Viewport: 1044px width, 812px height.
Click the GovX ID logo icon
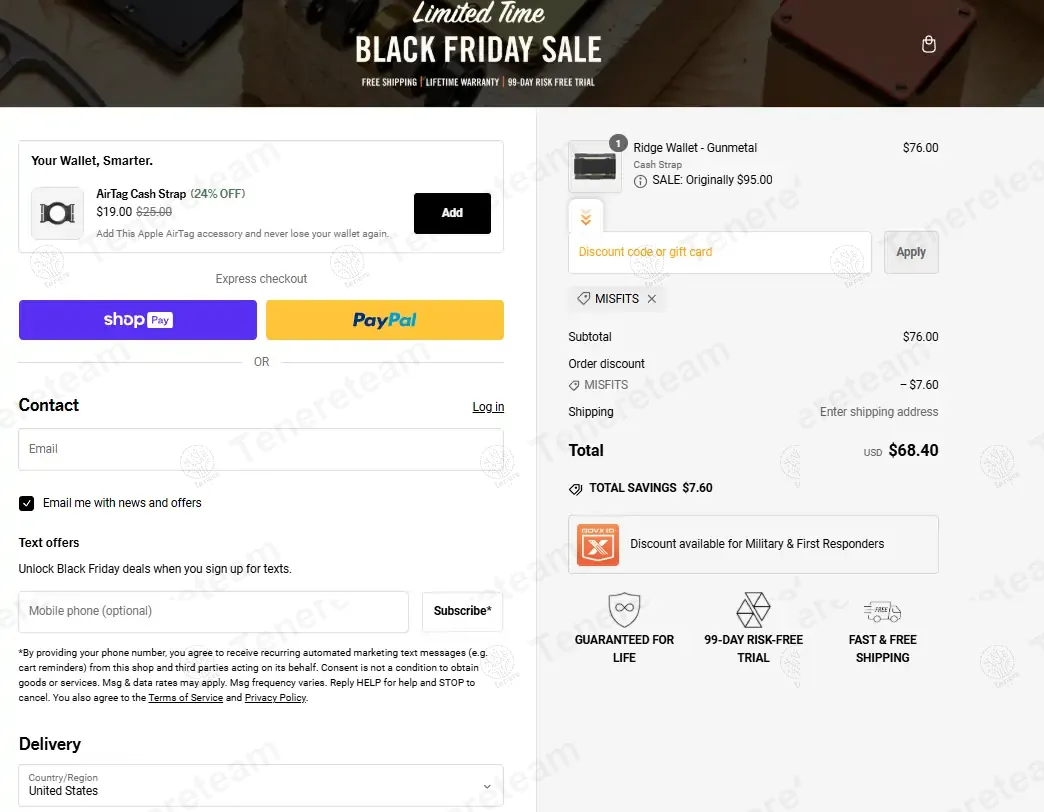pyautogui.click(x=598, y=545)
